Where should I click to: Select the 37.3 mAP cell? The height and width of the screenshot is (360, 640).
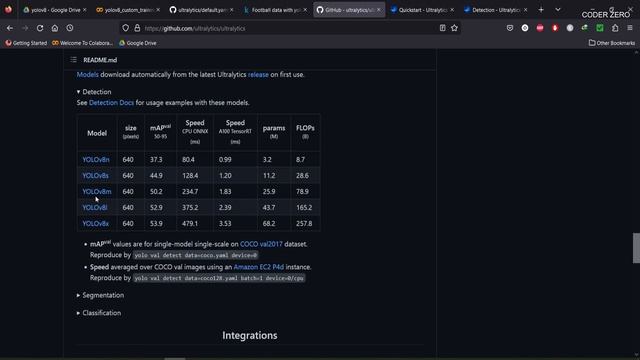[160, 160]
